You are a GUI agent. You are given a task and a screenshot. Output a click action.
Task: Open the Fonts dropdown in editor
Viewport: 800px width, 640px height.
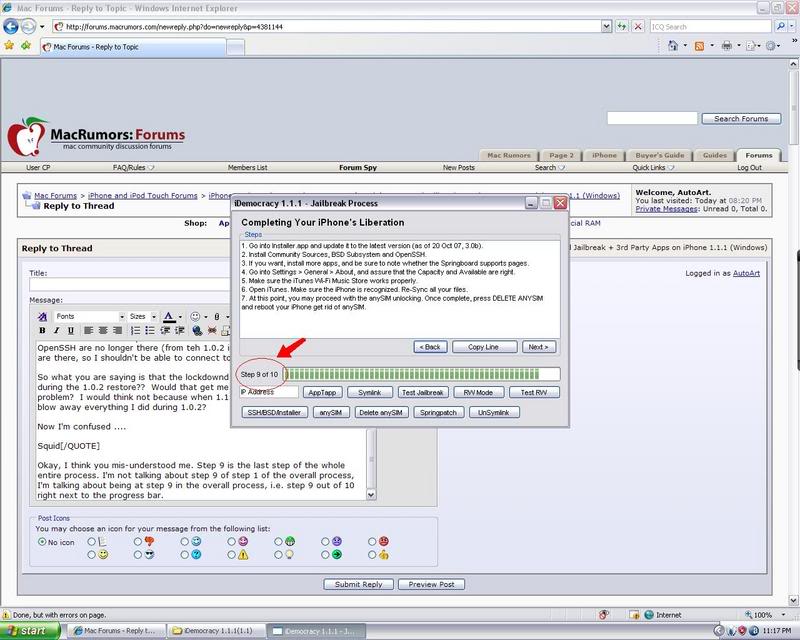point(89,316)
